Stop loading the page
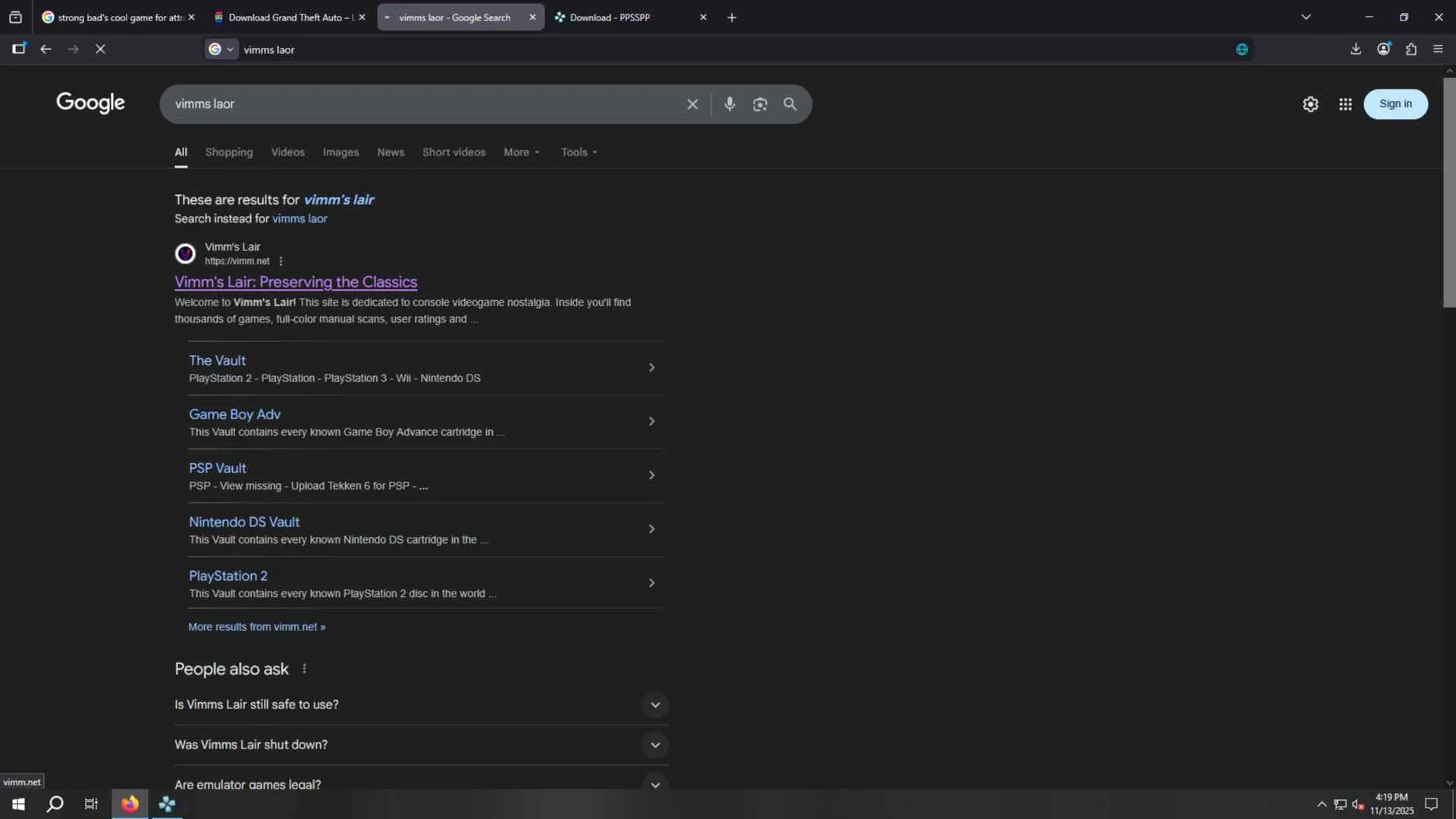 click(100, 49)
